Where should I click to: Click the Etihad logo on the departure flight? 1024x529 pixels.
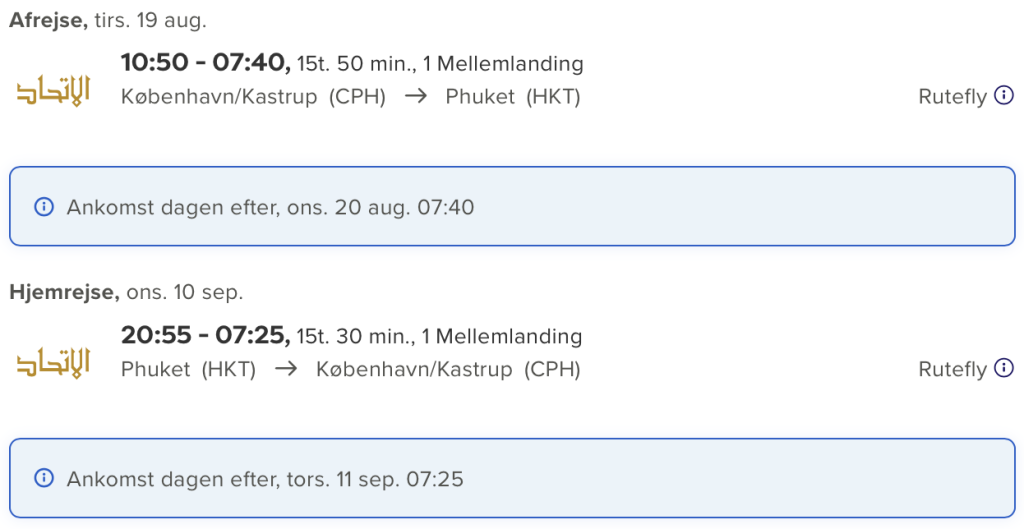click(53, 91)
